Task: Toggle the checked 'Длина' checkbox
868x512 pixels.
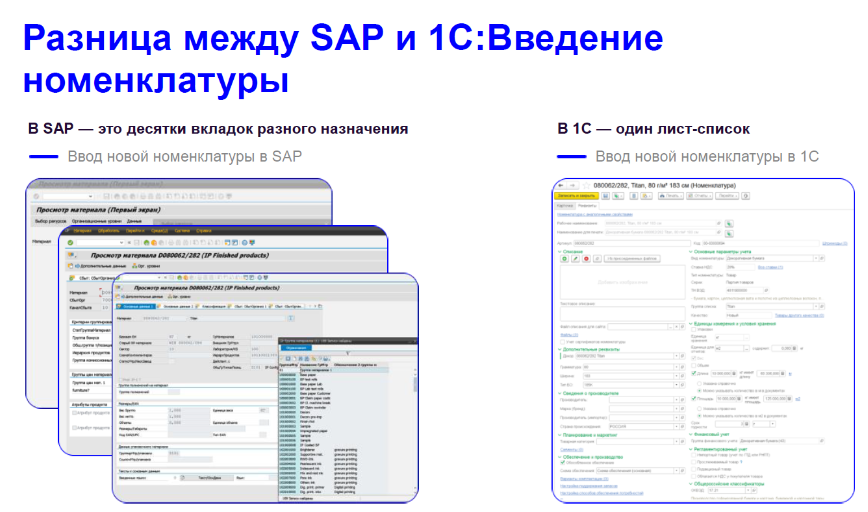Action: tap(694, 374)
